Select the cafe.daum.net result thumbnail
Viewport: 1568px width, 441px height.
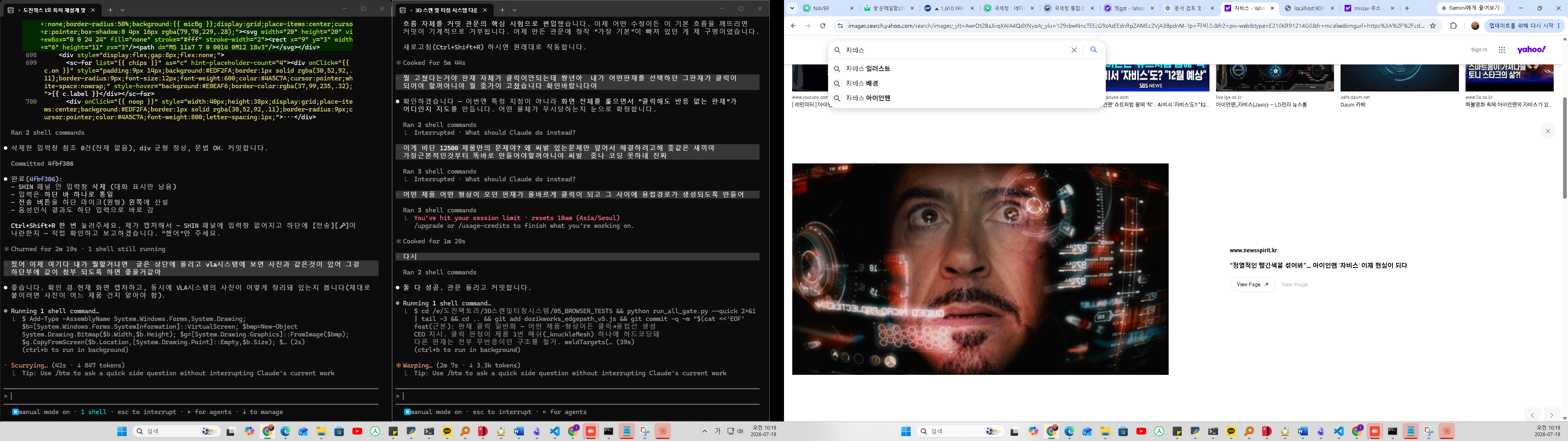pyautogui.click(x=1399, y=78)
